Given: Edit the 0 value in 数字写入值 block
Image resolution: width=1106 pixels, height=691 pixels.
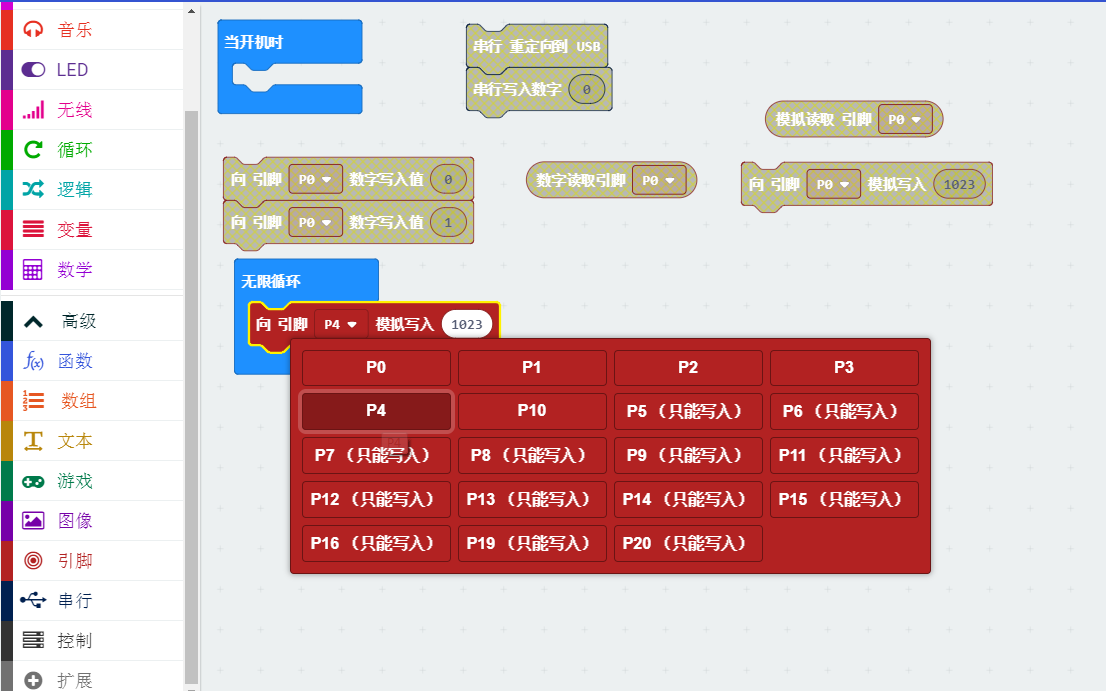Looking at the screenshot, I should coord(449,179).
